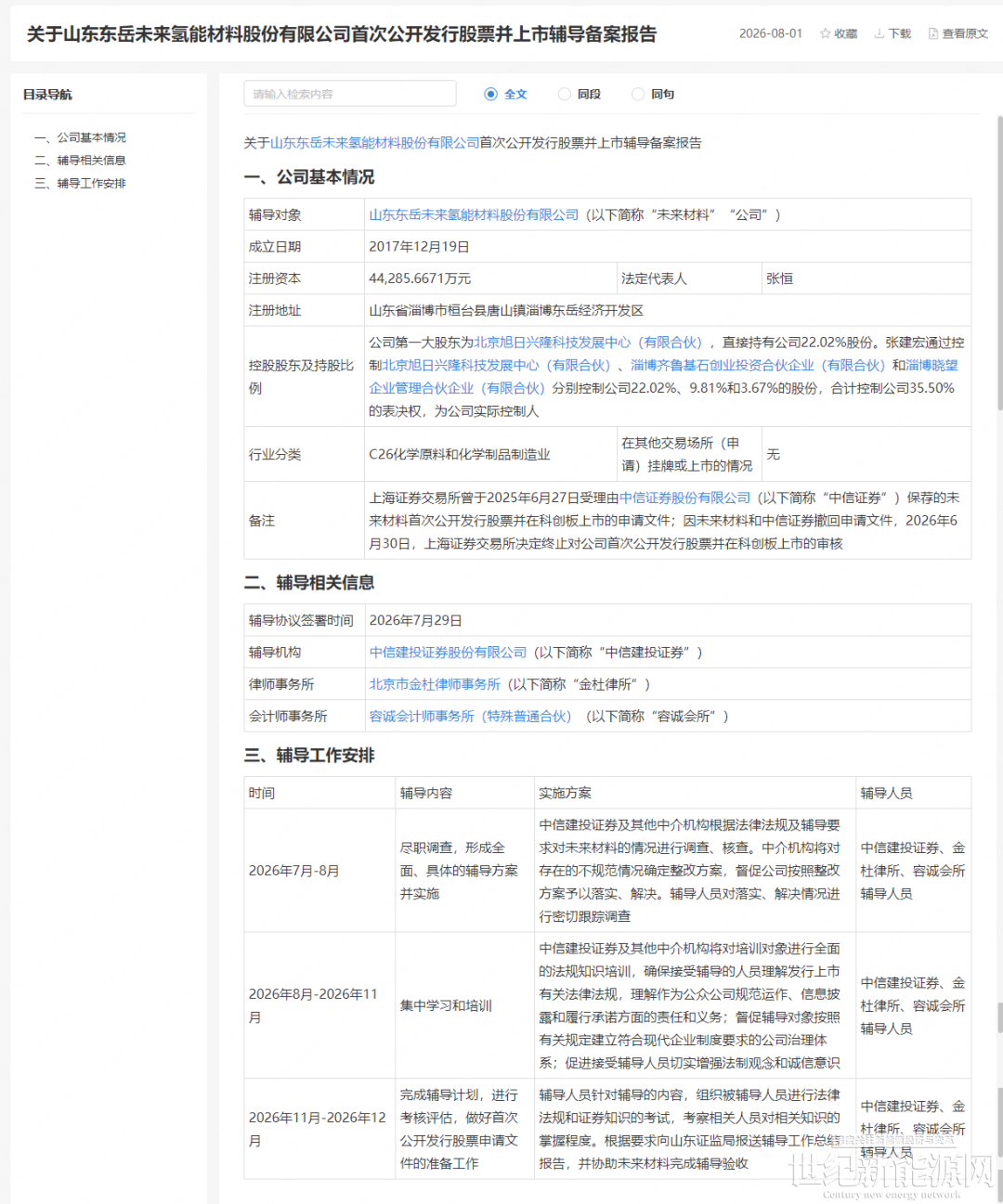Click the 下载 download icon
1003x1204 pixels.
[879, 33]
